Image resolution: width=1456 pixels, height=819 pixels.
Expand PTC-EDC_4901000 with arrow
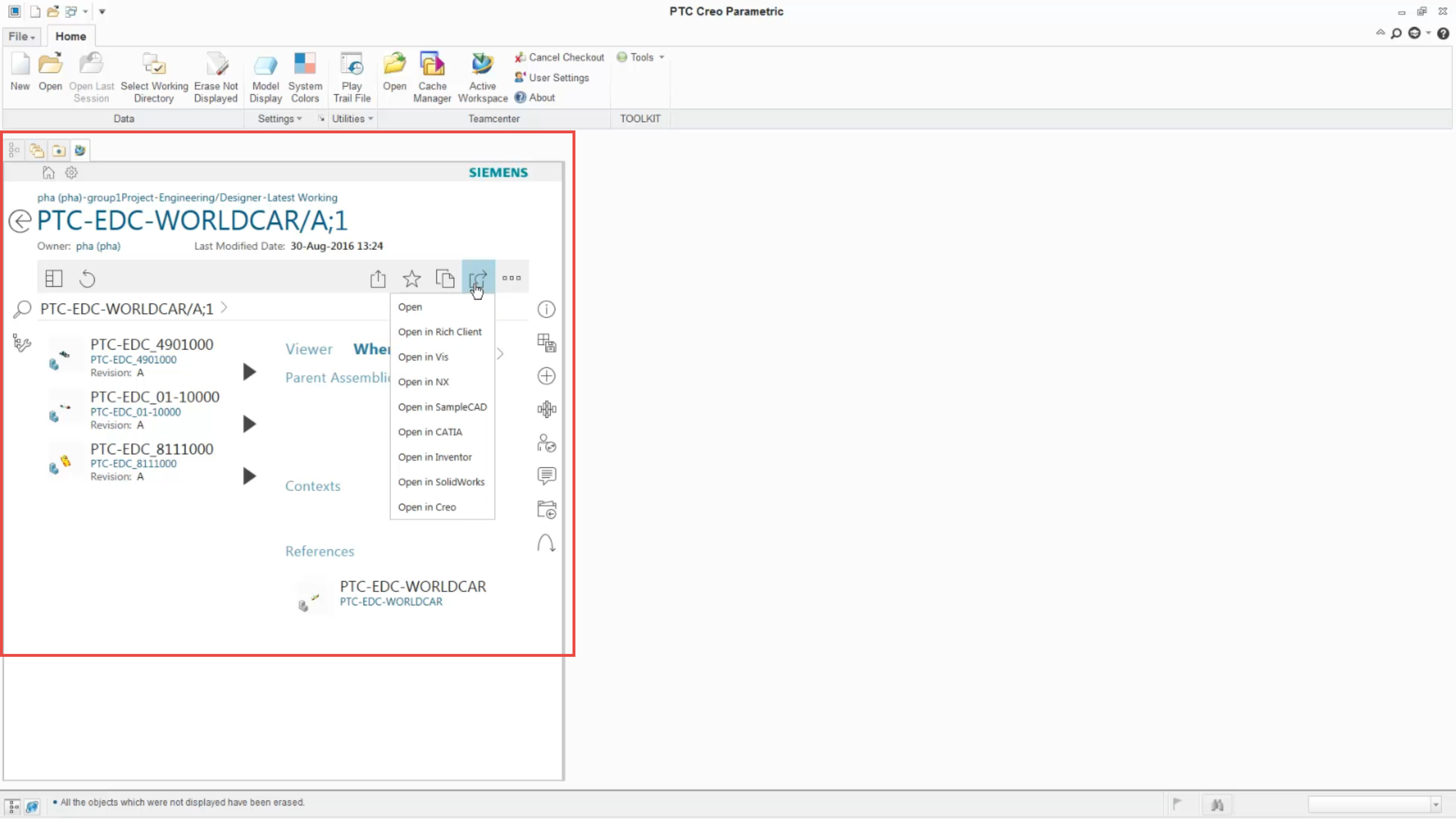tap(249, 371)
